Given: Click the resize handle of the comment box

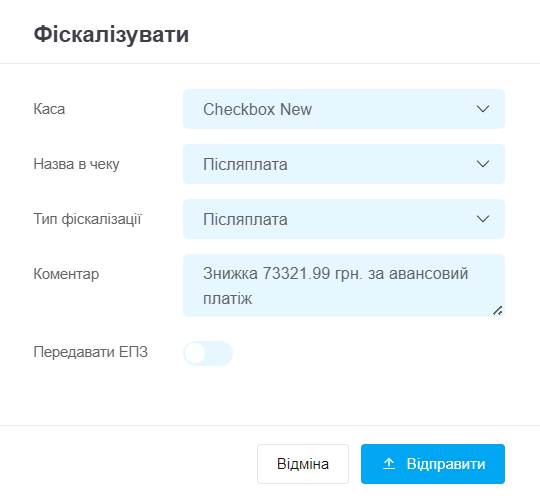Looking at the screenshot, I should (498, 311).
